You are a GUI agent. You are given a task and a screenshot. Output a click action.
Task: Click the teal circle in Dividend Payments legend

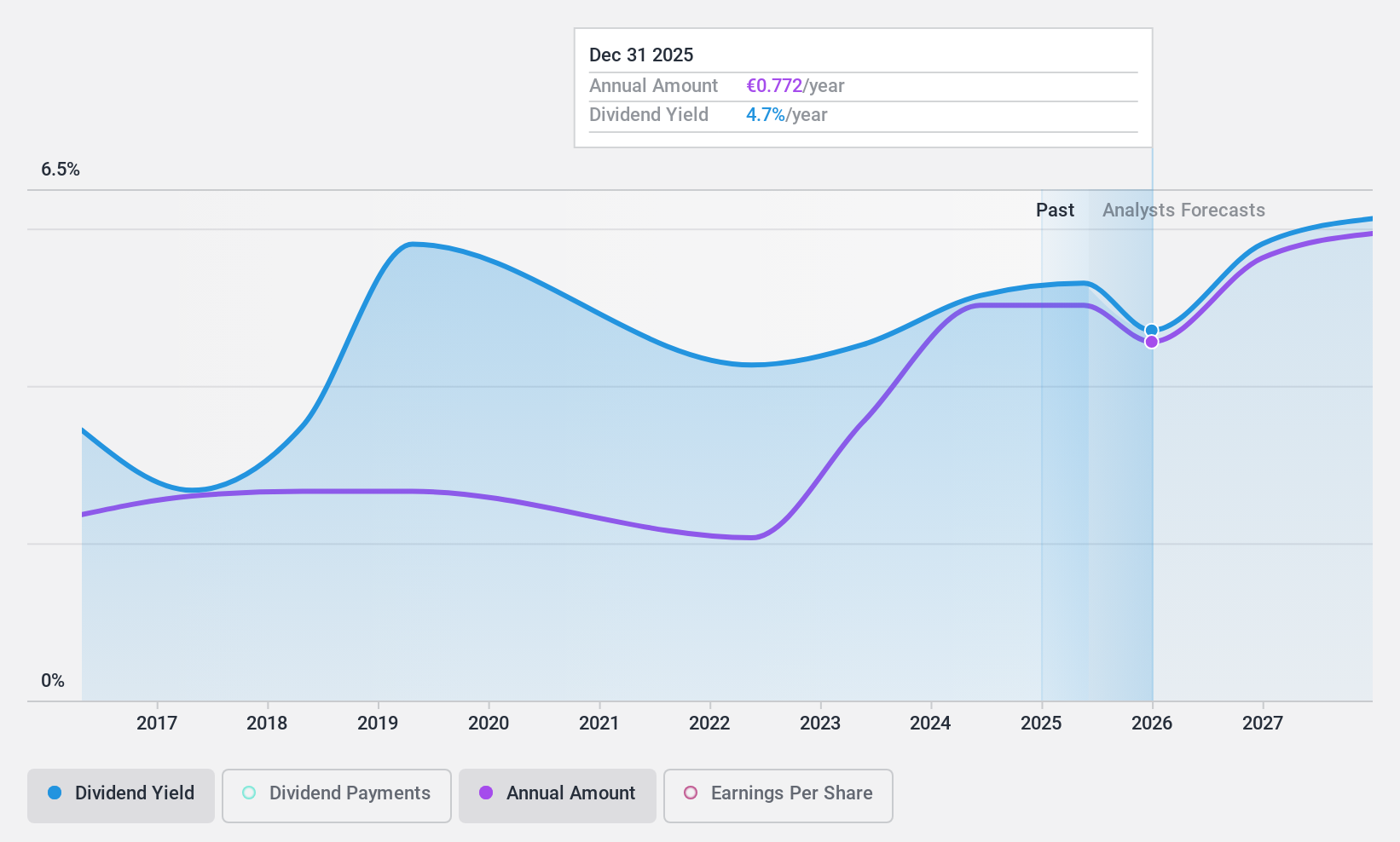click(x=249, y=793)
